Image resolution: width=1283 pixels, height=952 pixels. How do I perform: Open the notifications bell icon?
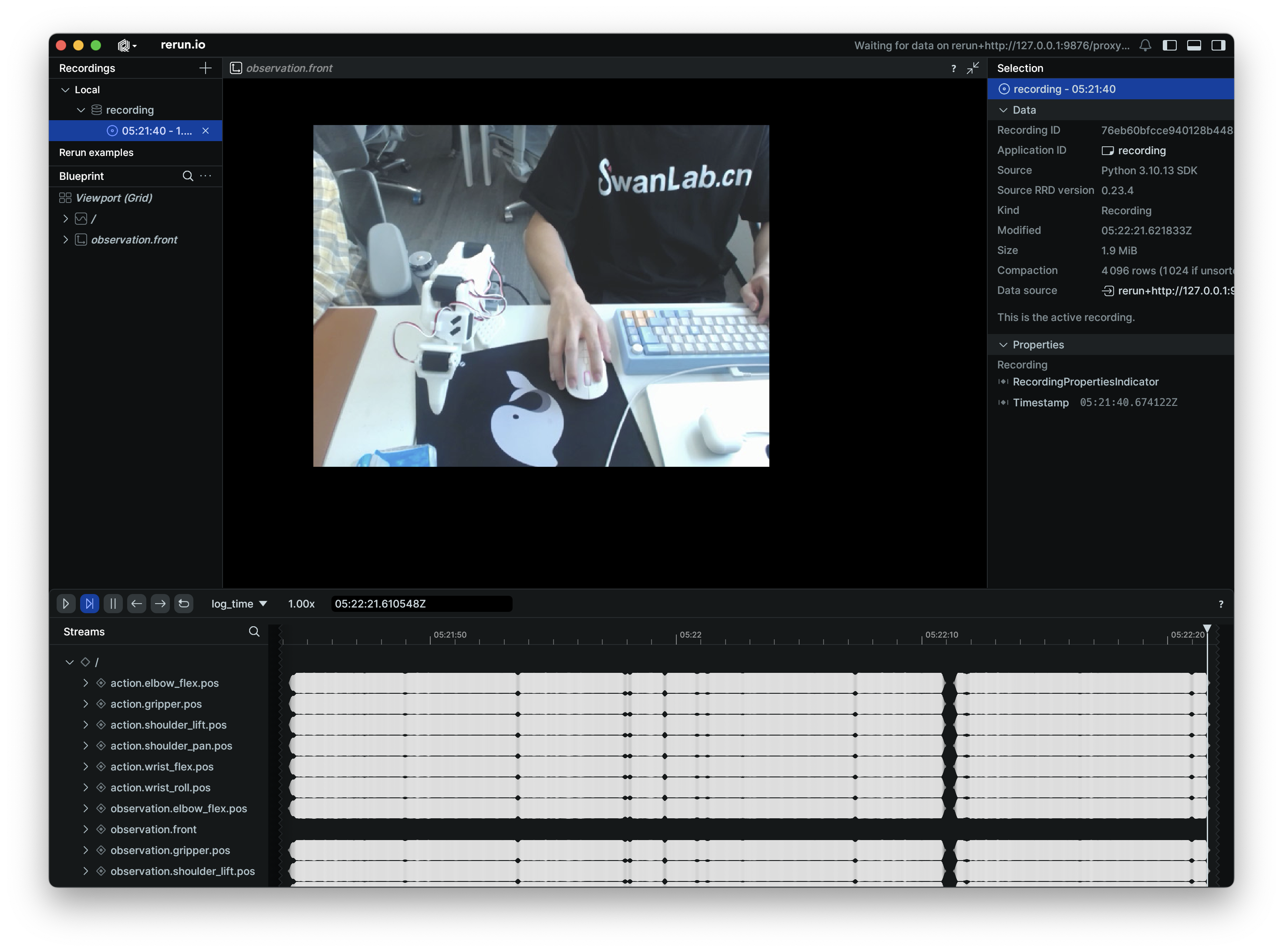tap(1145, 45)
